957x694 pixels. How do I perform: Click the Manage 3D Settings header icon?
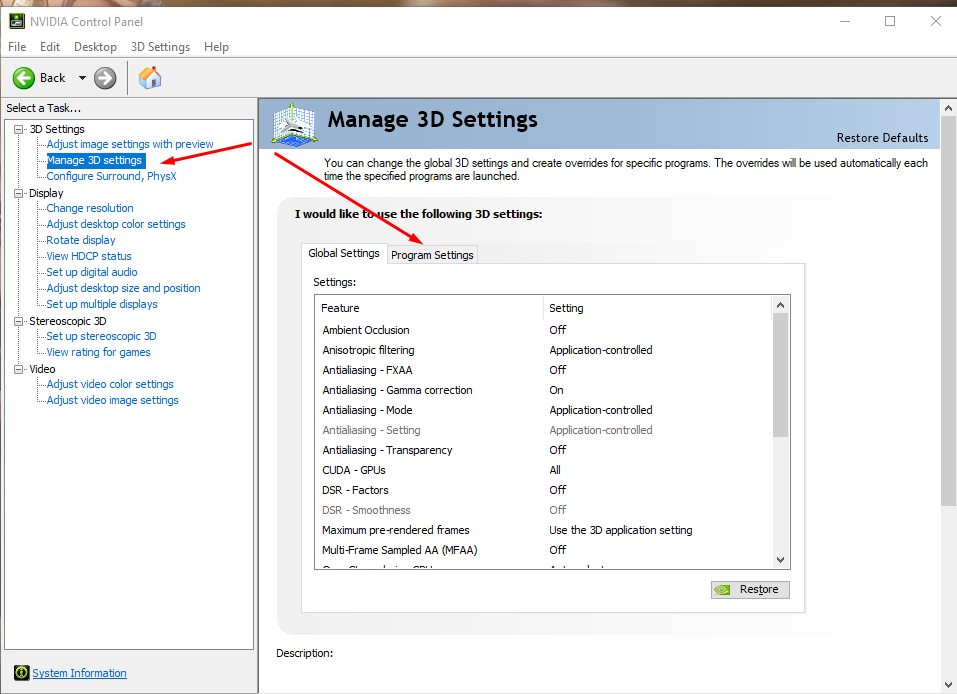coord(295,126)
